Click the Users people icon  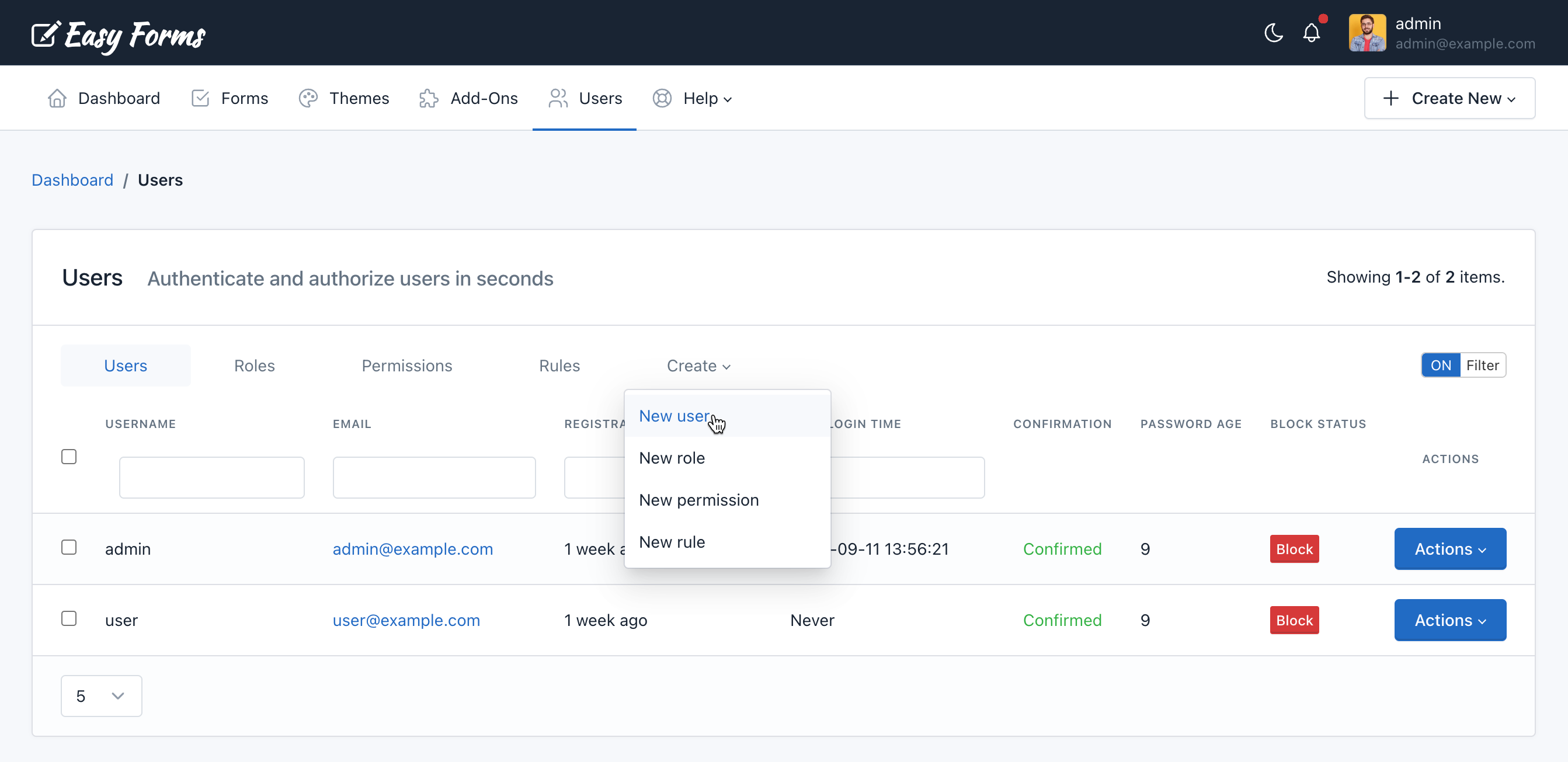[x=558, y=98]
